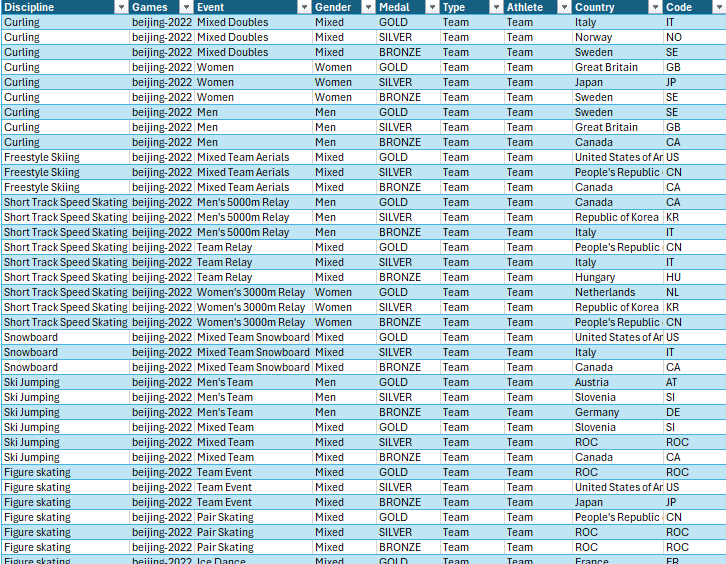Open the Type column filter dropdown
This screenshot has height=564, width=726.
496,7
